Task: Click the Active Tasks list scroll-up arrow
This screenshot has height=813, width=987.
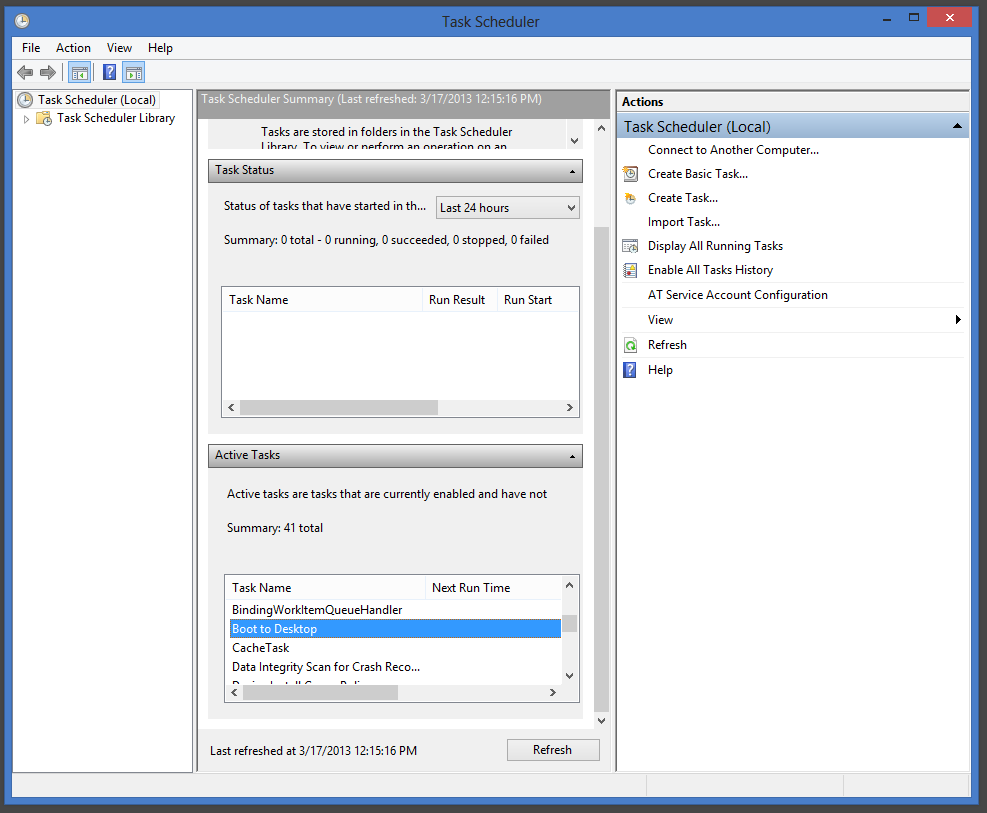Action: click(570, 585)
